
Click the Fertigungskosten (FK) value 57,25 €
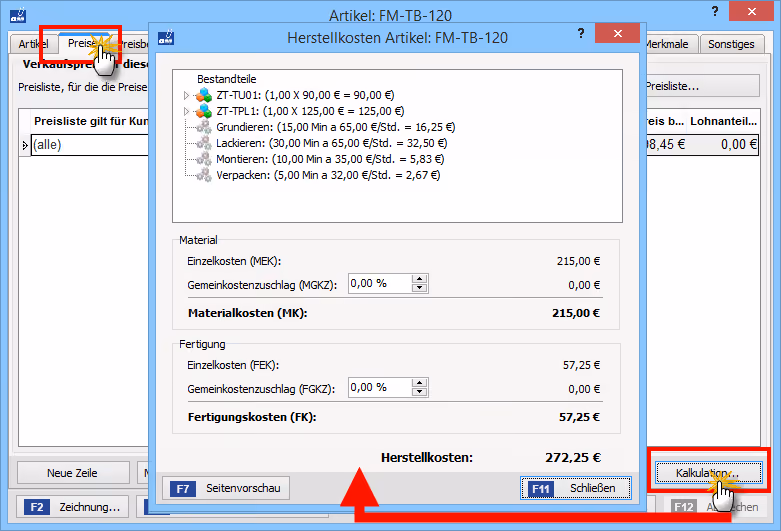pos(579,417)
